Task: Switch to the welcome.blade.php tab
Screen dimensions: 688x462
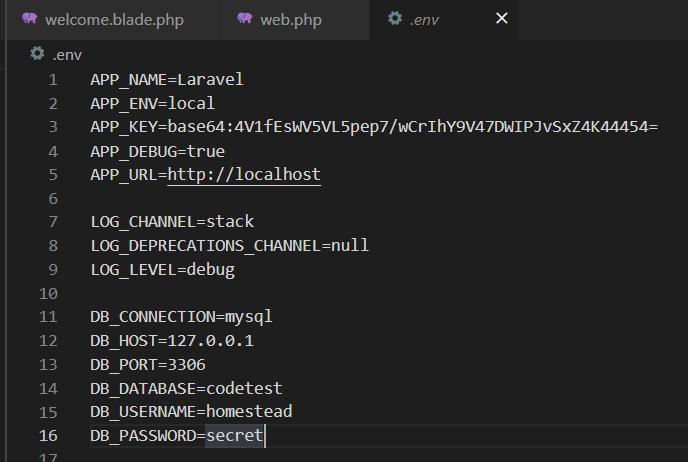Action: point(113,20)
